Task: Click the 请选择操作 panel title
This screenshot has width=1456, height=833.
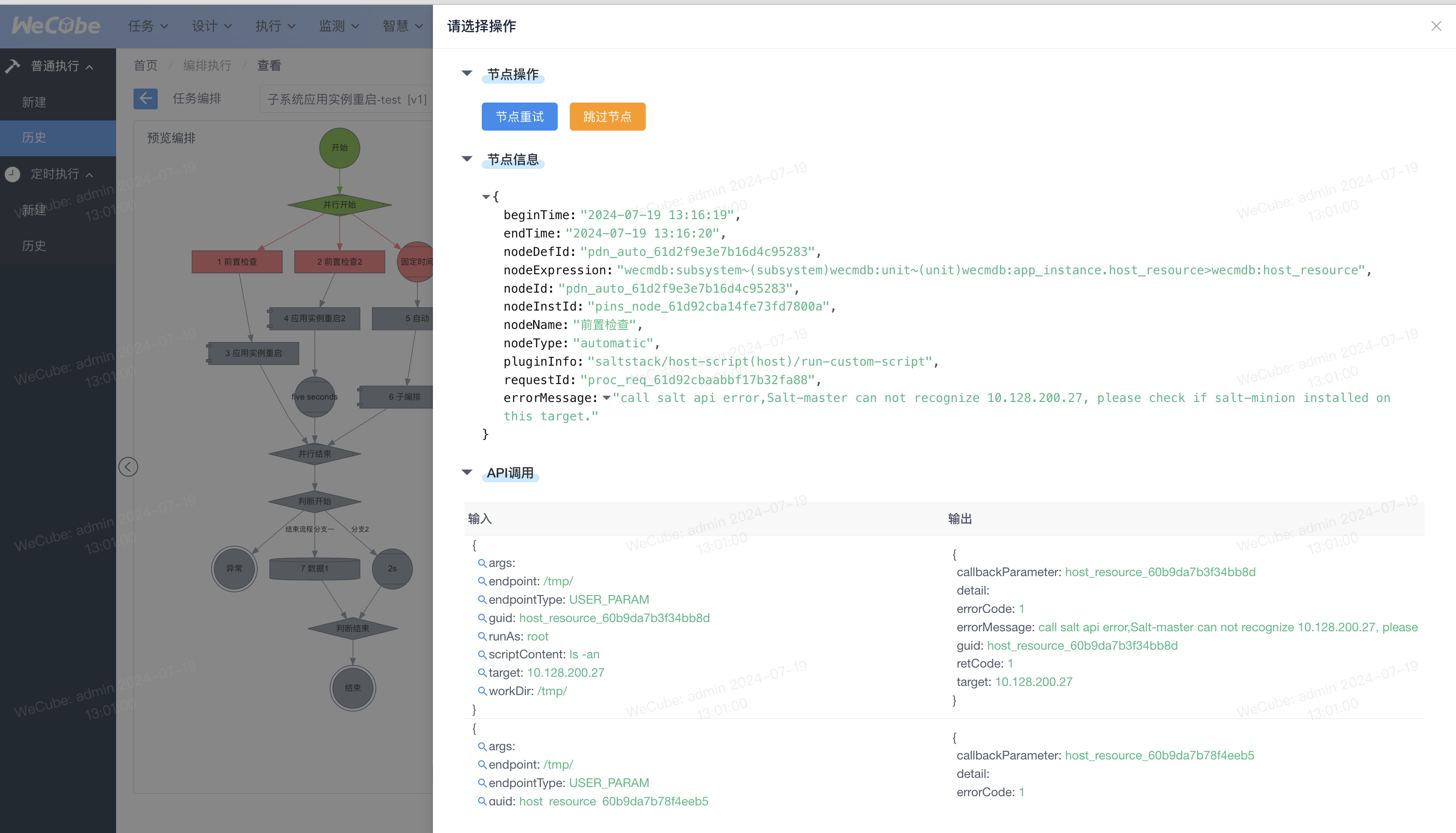Action: 481,26
